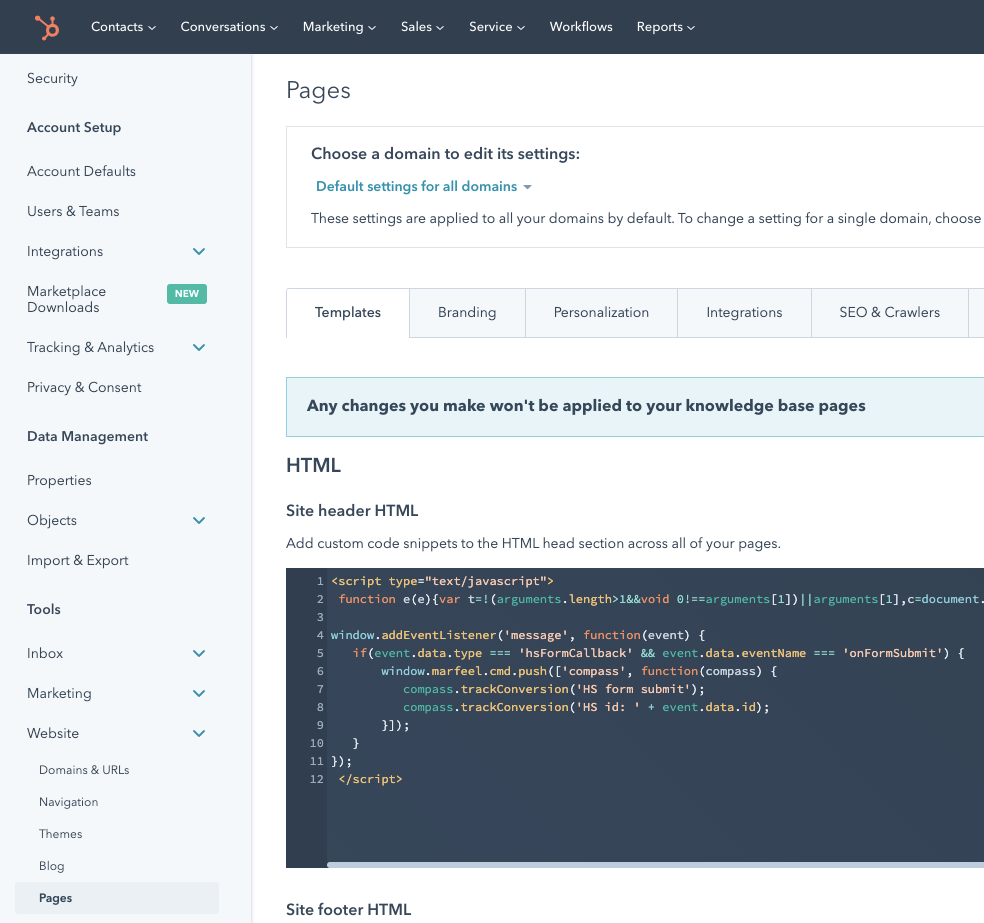Switch to the Integrations tab
Image resolution: width=984 pixels, height=923 pixels.
(x=744, y=312)
